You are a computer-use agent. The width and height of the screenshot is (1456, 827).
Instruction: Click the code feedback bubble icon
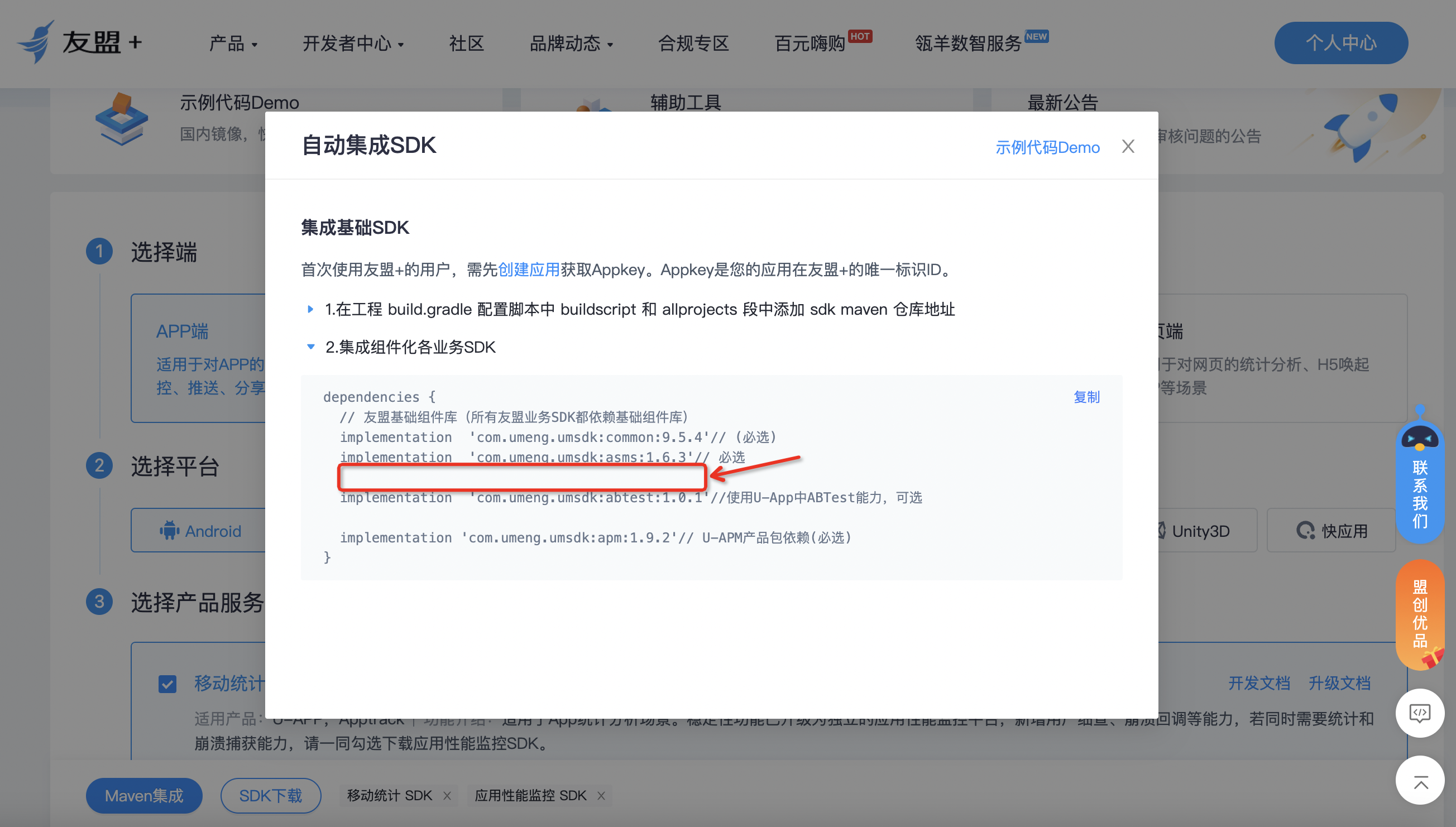click(x=1420, y=713)
